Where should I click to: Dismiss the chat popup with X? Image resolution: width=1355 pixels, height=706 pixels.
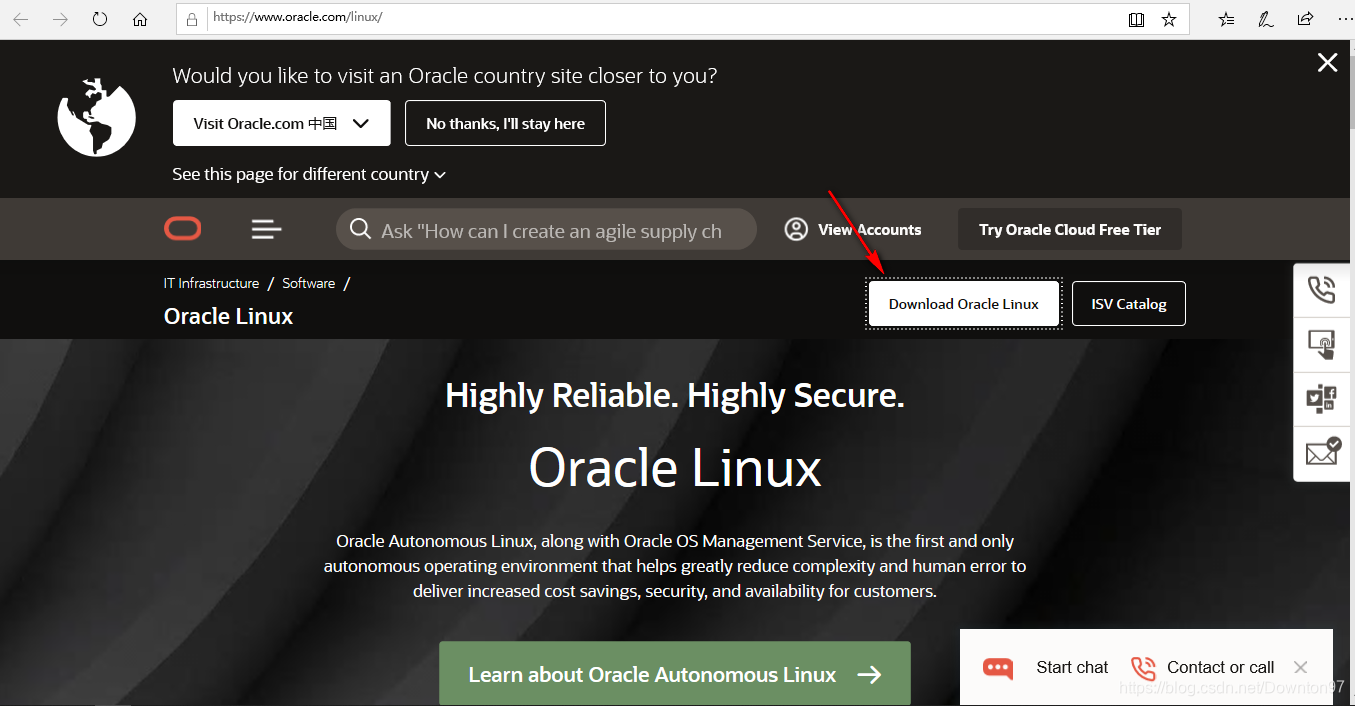coord(1300,667)
